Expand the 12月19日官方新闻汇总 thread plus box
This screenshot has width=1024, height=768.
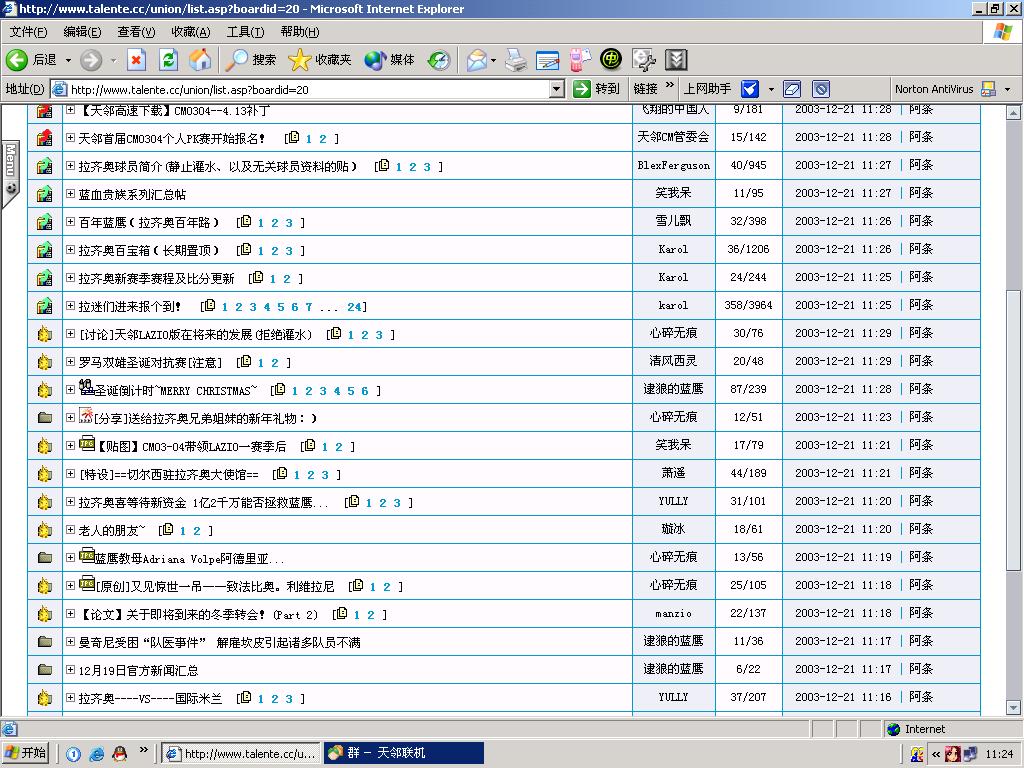pyautogui.click(x=71, y=670)
